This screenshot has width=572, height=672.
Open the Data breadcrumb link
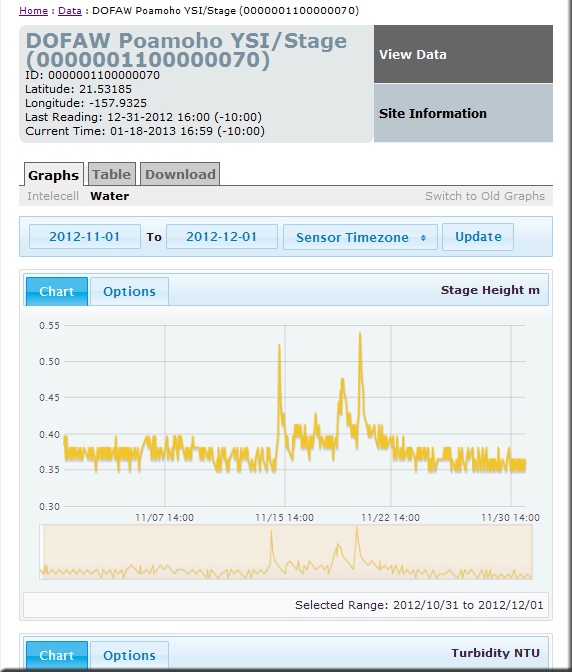pyautogui.click(x=70, y=11)
